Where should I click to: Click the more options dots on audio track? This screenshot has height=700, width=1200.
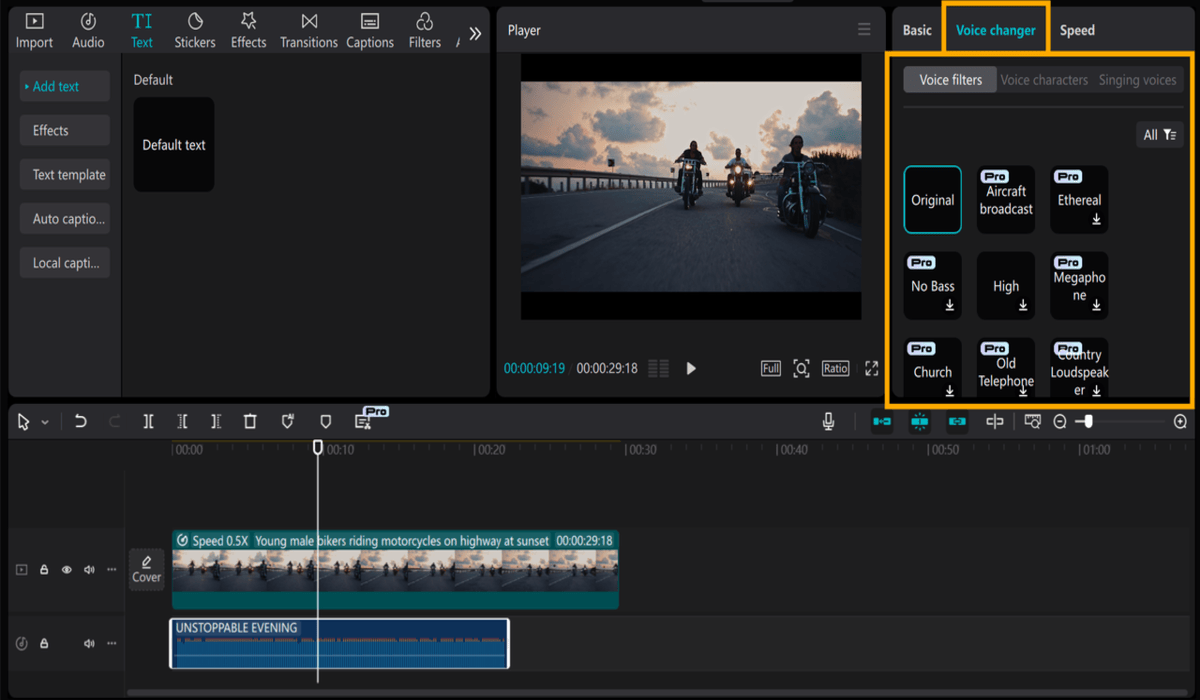pos(111,643)
